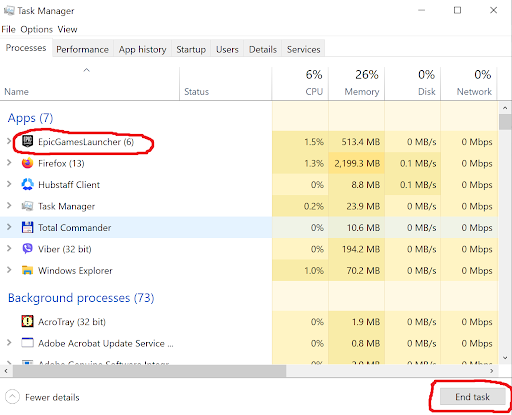Click the Windows Explorer folder icon
512x415 pixels.
point(27,270)
